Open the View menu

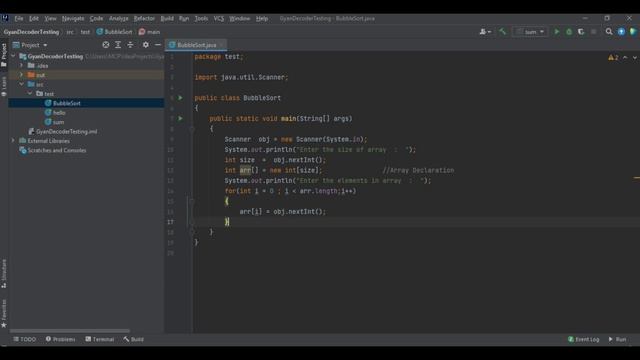click(x=50, y=18)
